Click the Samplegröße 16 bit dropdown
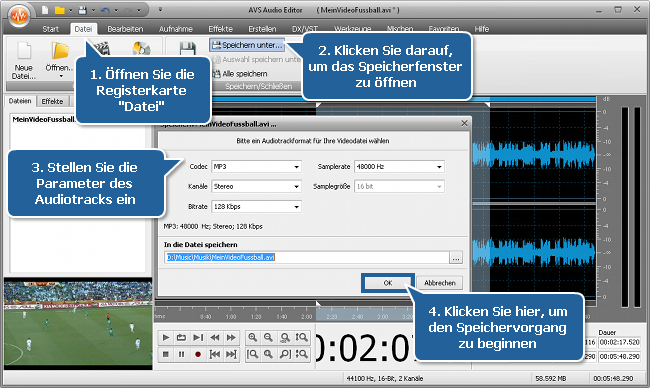Viewport: 650px width, 388px height. [x=399, y=187]
